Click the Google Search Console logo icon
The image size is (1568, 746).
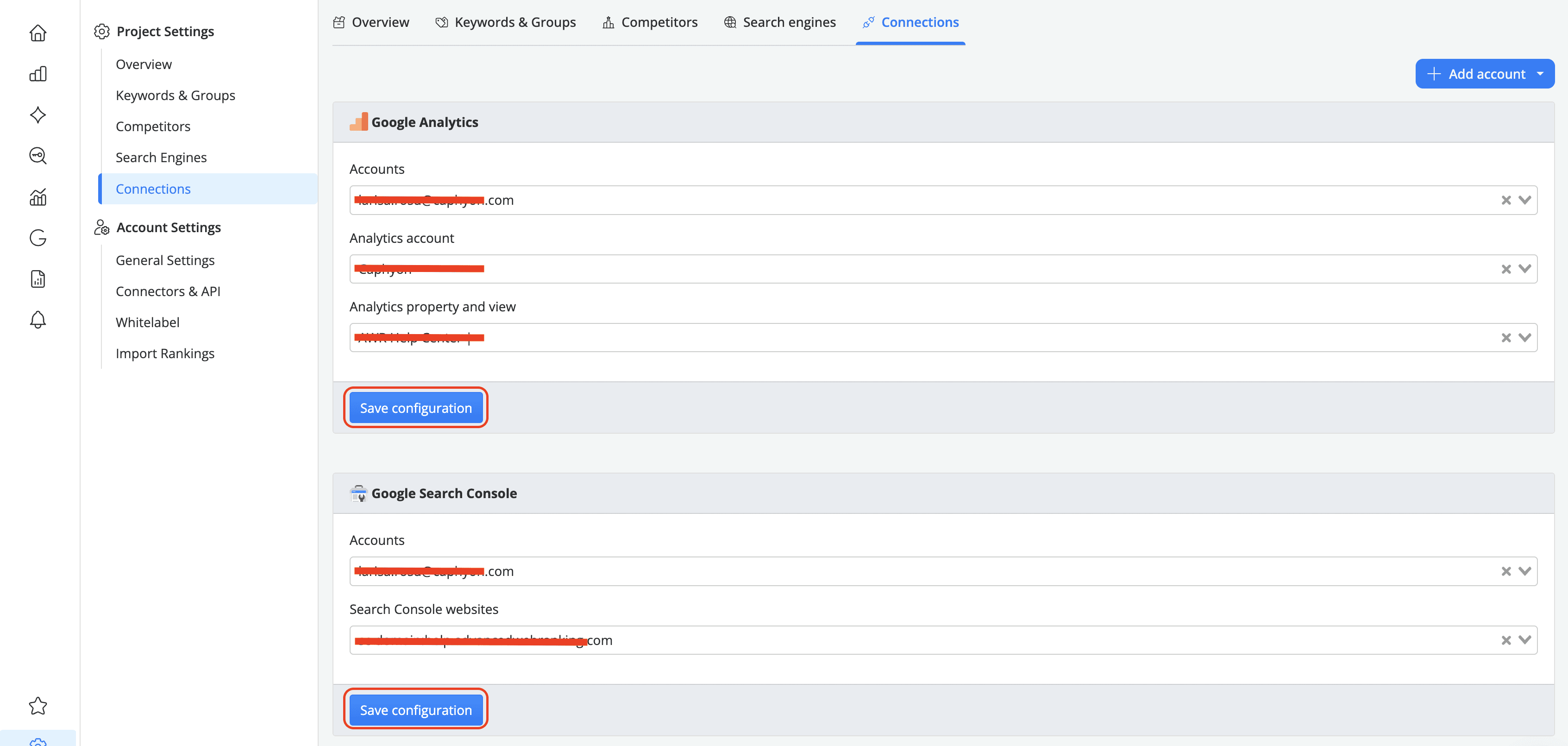click(358, 493)
